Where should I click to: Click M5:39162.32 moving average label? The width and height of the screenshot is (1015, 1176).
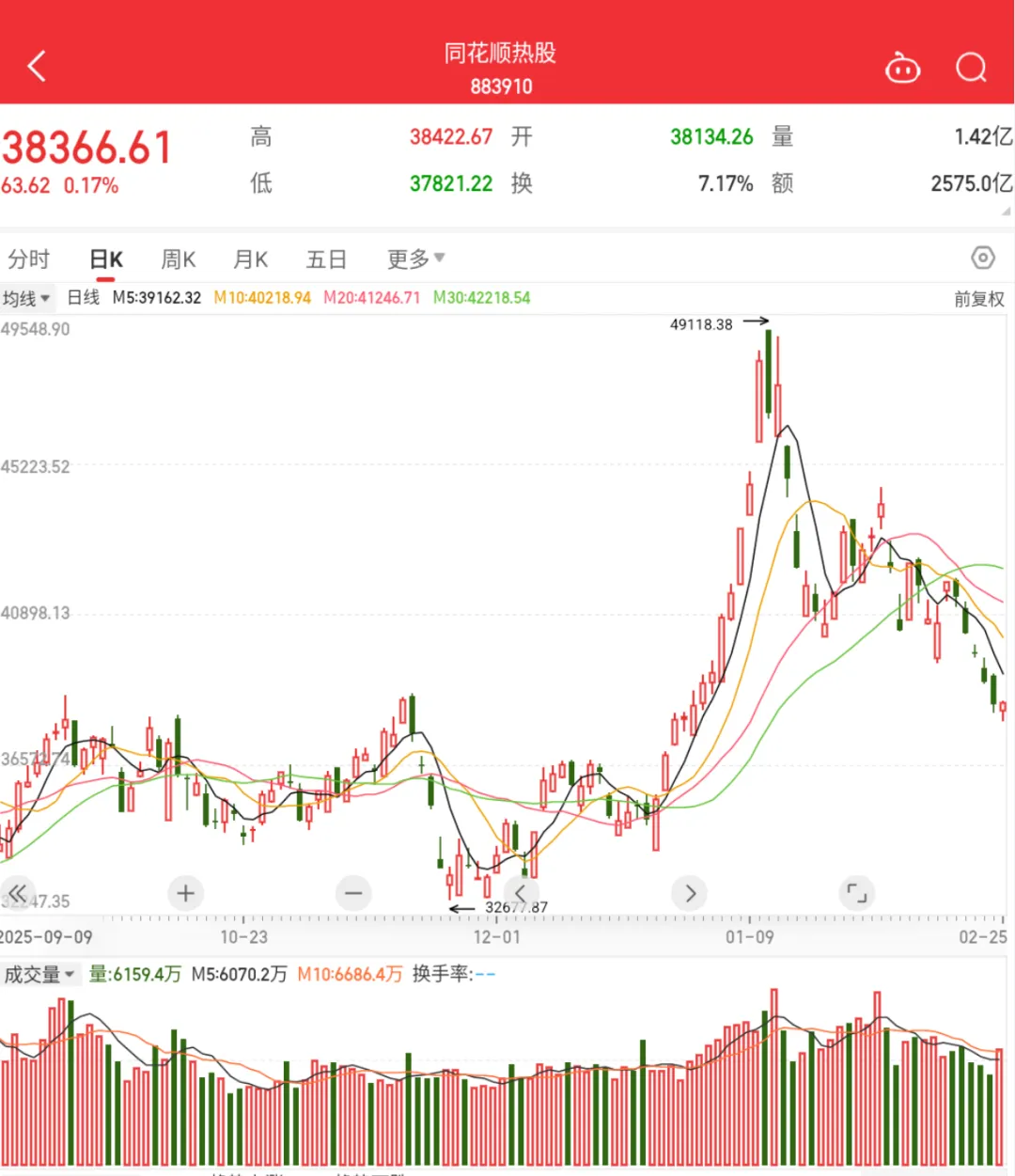click(157, 298)
